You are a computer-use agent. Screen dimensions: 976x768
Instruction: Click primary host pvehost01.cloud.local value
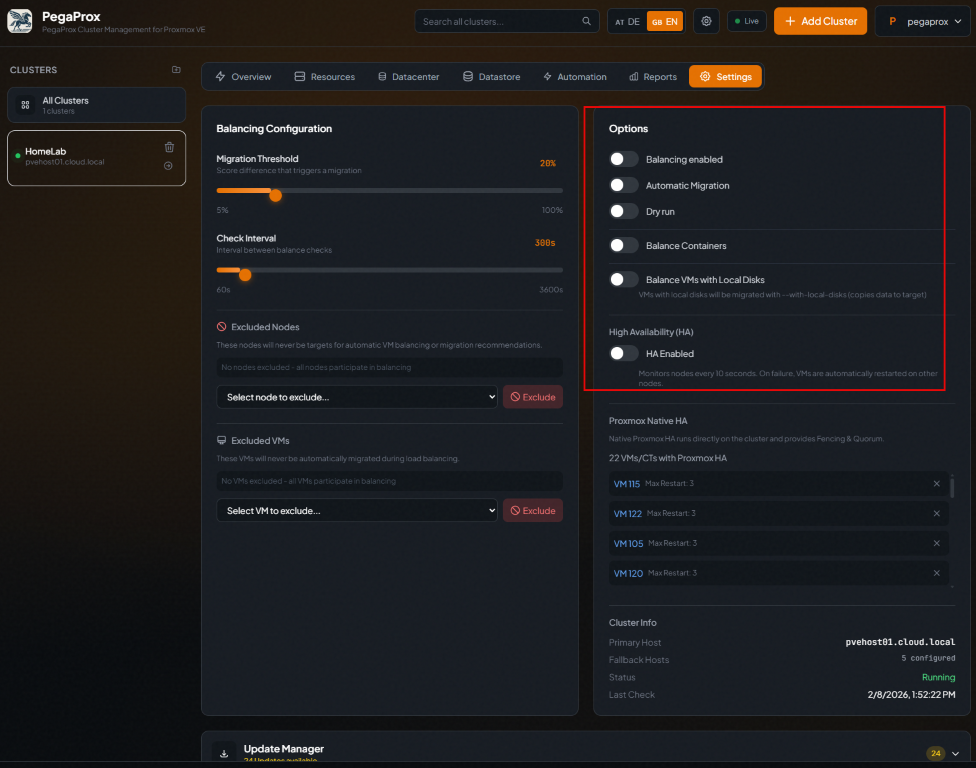[900, 642]
